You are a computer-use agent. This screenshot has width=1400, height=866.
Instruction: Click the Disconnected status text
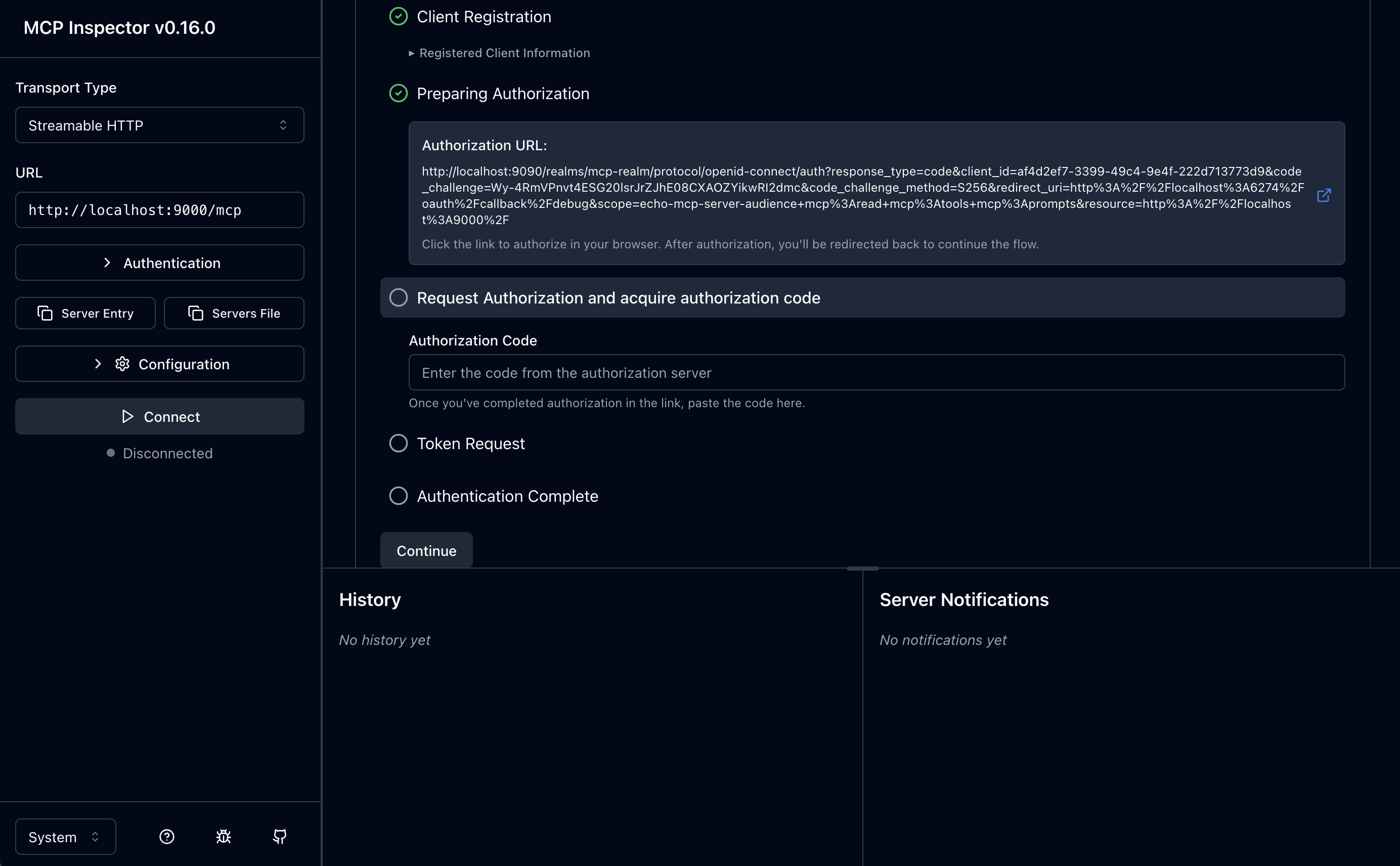(168, 453)
